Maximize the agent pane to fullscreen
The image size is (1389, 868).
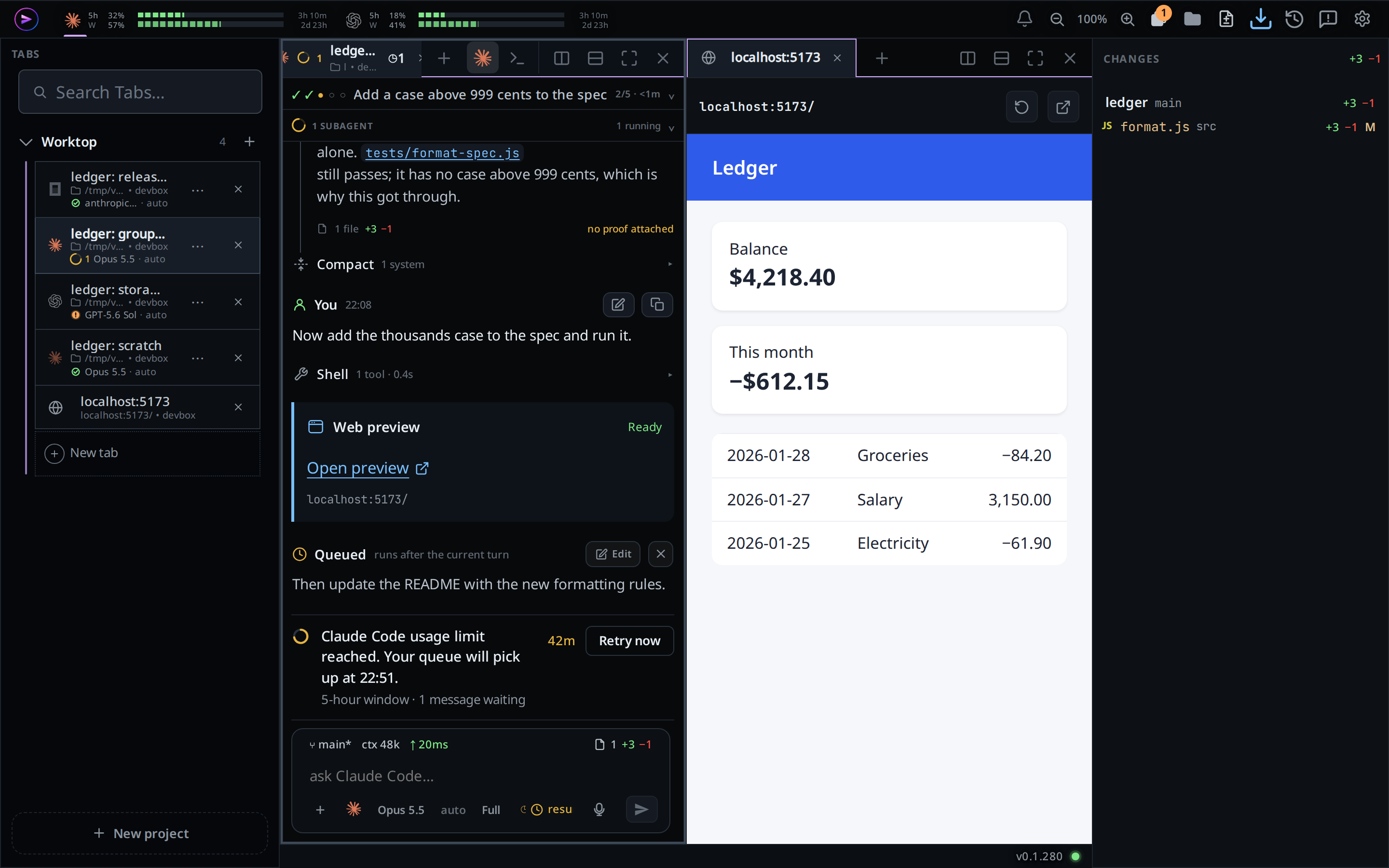629,58
